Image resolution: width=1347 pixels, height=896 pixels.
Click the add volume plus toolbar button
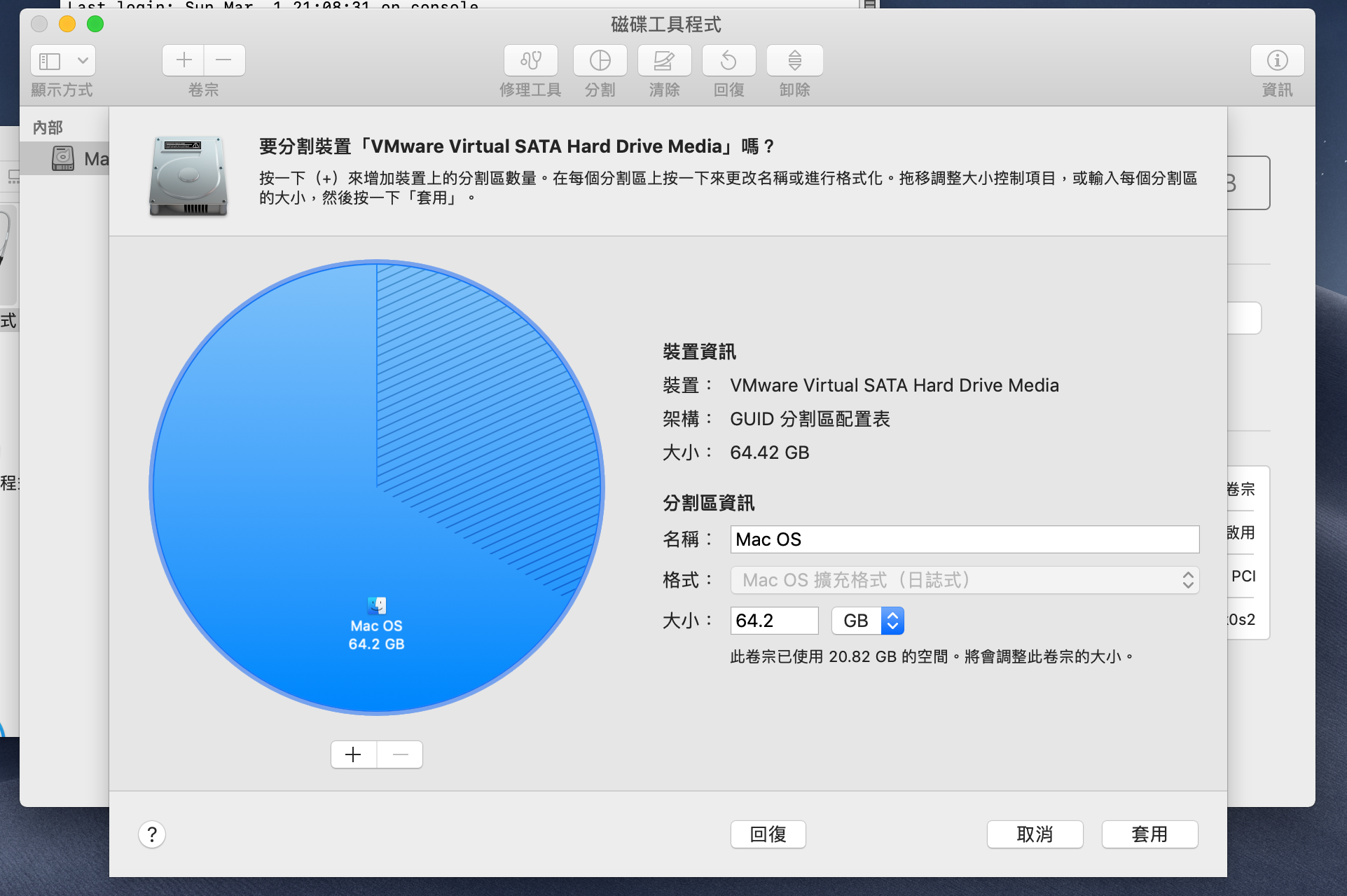tap(184, 60)
